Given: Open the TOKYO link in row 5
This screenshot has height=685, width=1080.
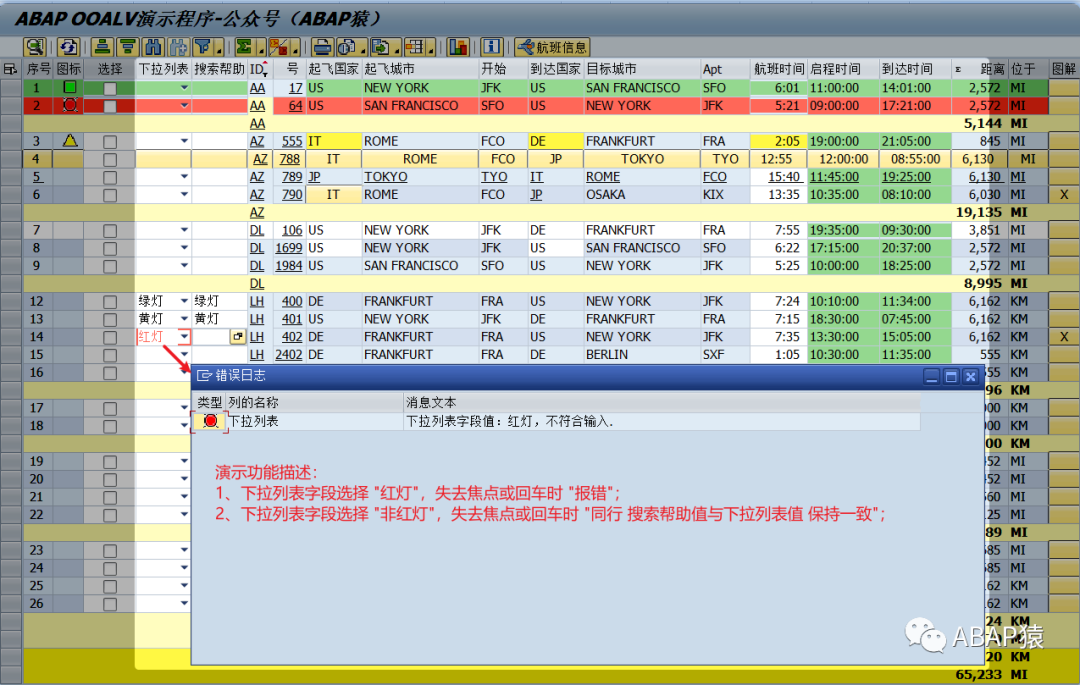Looking at the screenshot, I should (x=386, y=177).
